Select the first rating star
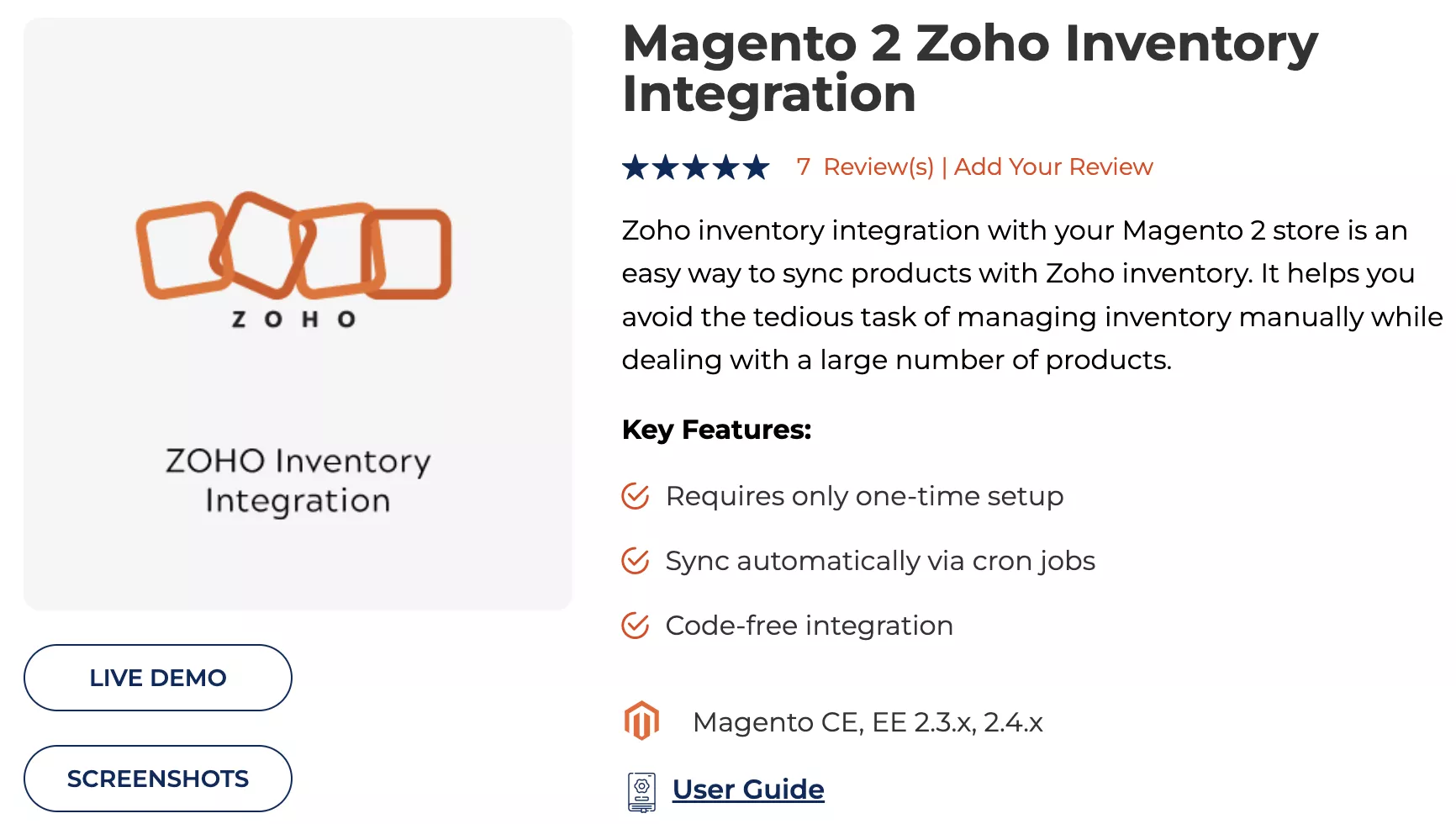This screenshot has width=1456, height=824. (x=636, y=166)
